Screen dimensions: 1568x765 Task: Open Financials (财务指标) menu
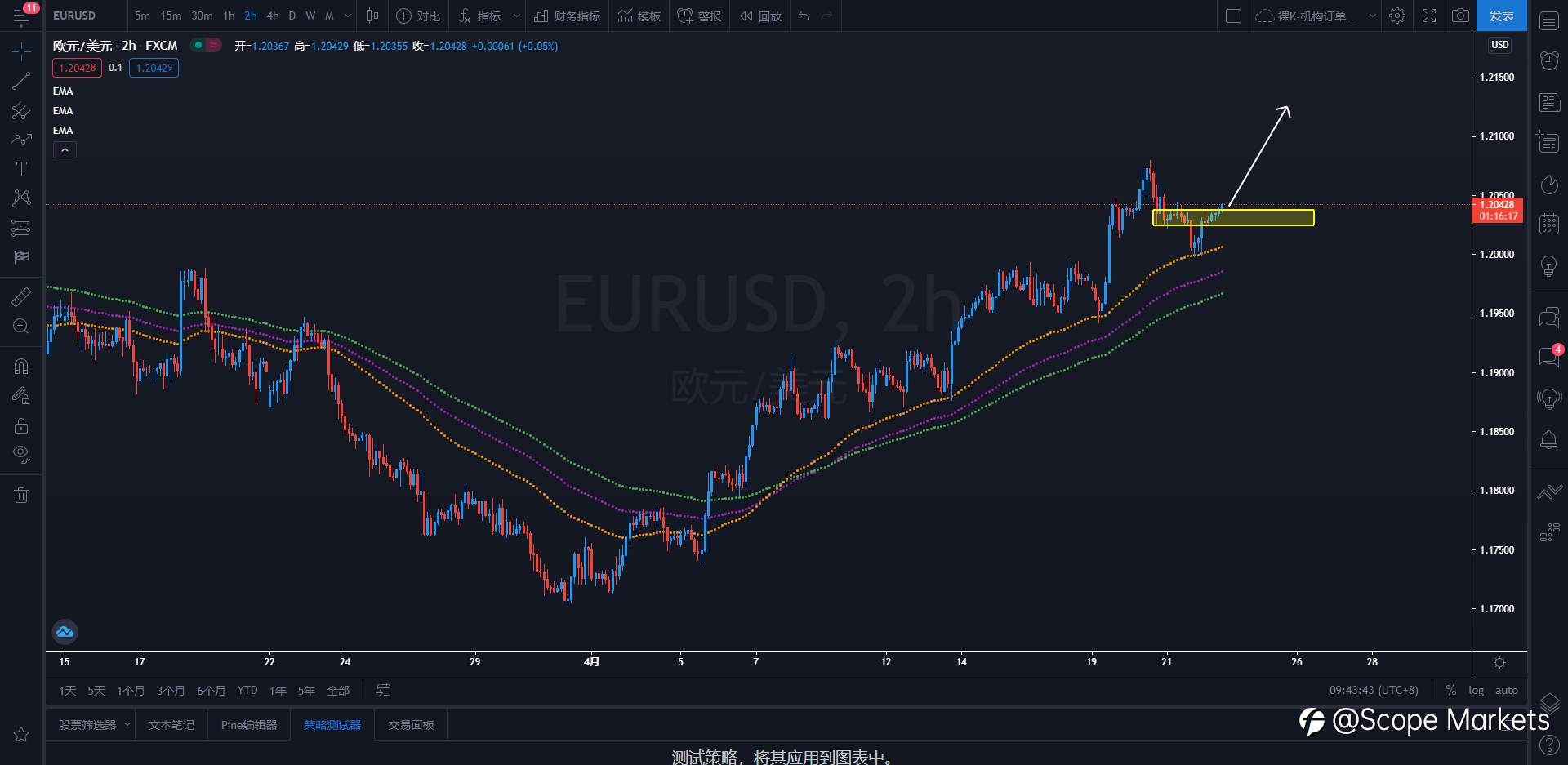click(x=567, y=16)
